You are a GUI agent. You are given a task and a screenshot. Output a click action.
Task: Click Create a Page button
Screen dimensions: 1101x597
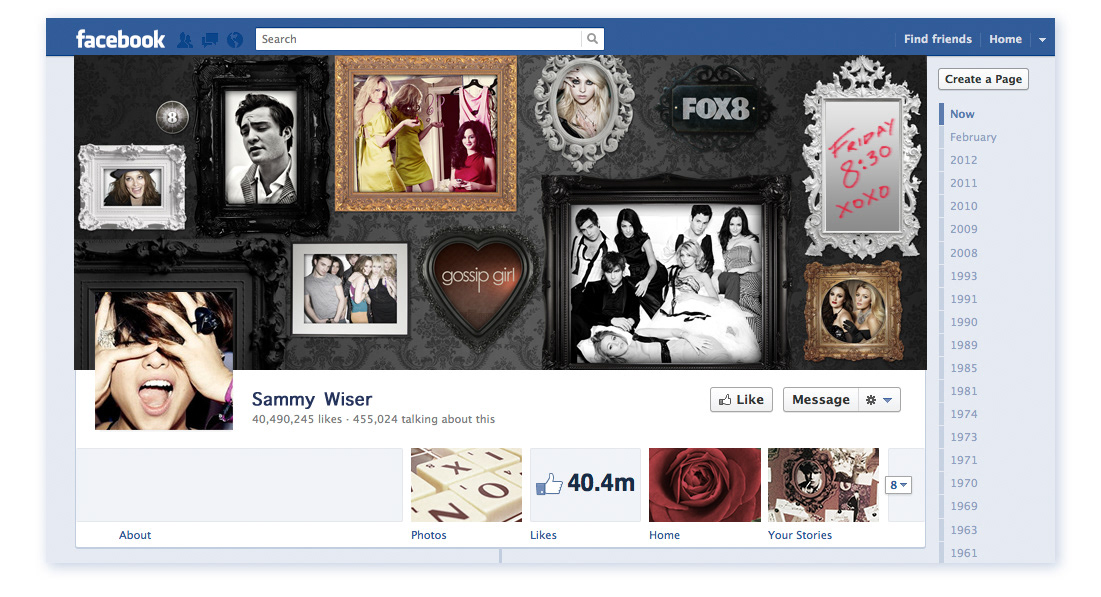coord(983,79)
